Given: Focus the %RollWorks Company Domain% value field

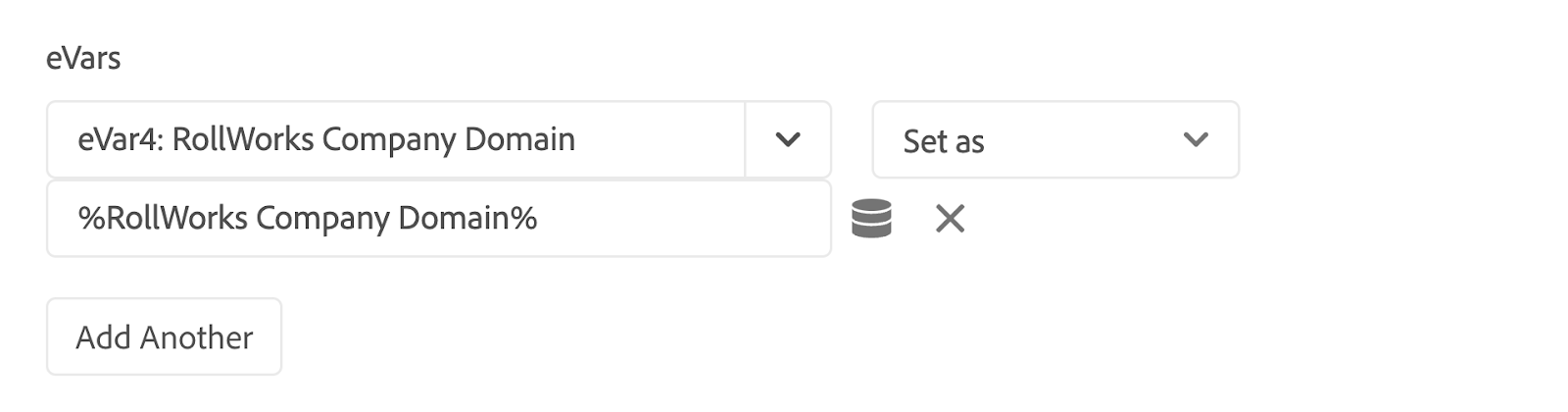Looking at the screenshot, I should pyautogui.click(x=438, y=218).
